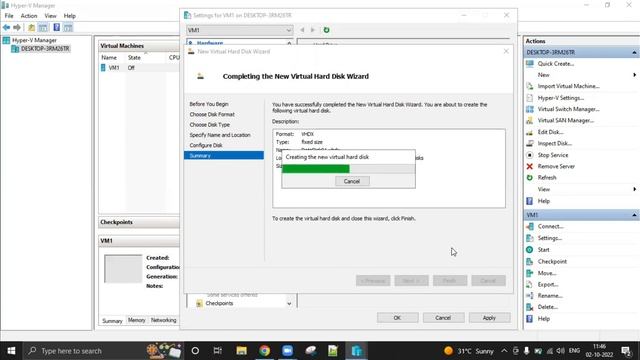Click Apply in Settings window

pos(489,318)
